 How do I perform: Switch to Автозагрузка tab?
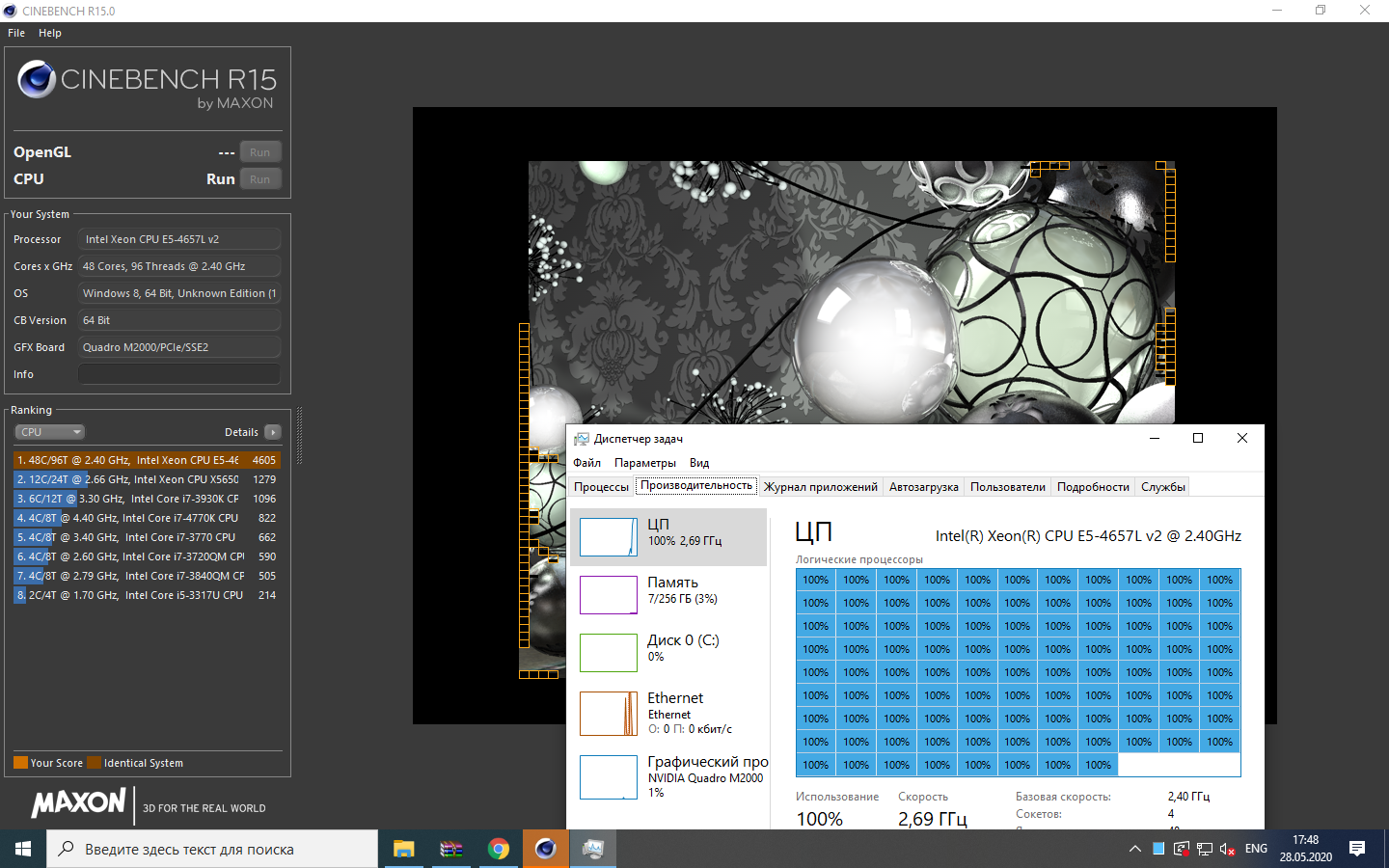(x=924, y=487)
